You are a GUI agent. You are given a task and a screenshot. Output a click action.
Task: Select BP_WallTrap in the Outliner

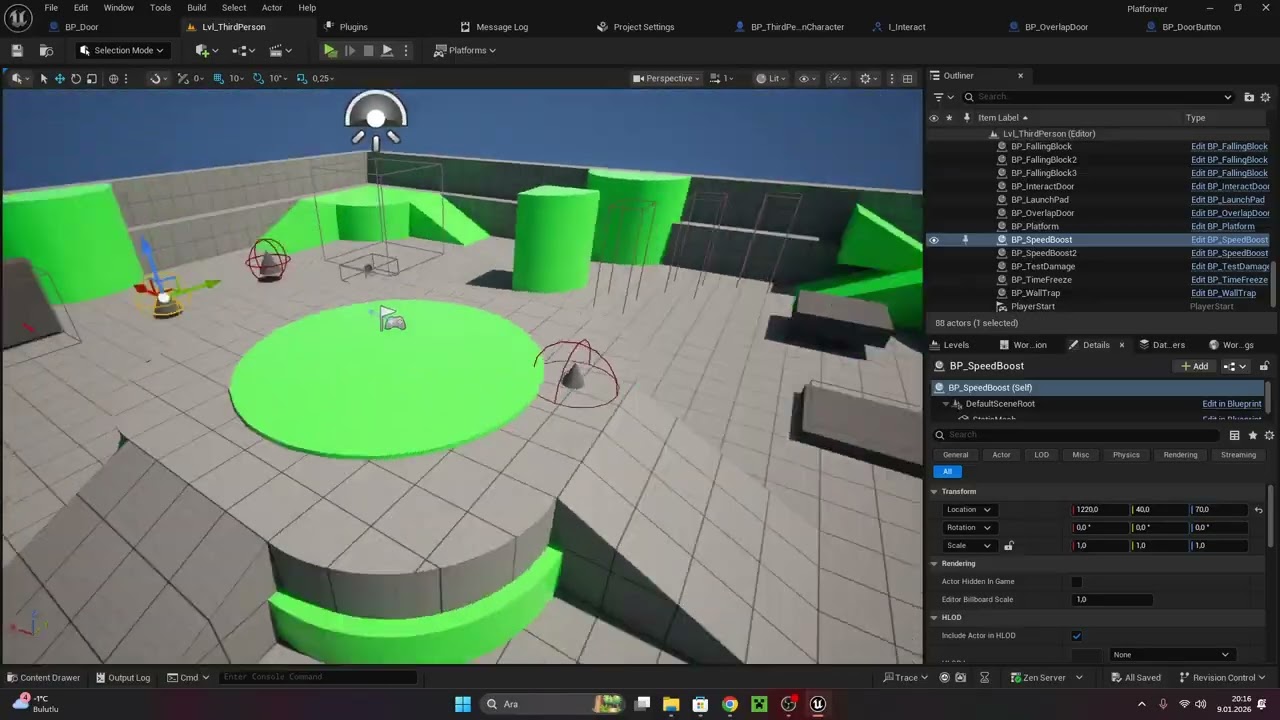tap(1035, 293)
